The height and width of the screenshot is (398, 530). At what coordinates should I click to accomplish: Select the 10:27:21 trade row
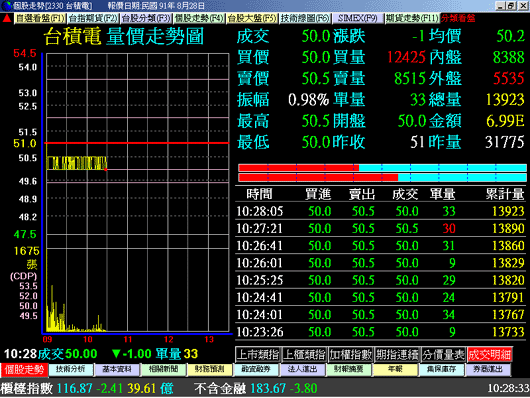coord(380,229)
